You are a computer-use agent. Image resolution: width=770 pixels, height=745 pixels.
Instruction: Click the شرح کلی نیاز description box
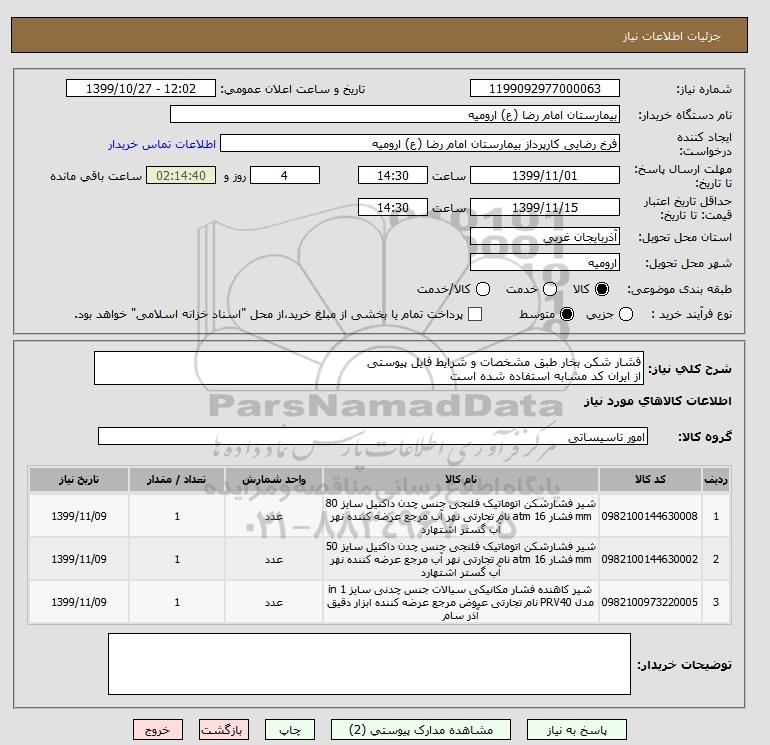pyautogui.click(x=369, y=368)
